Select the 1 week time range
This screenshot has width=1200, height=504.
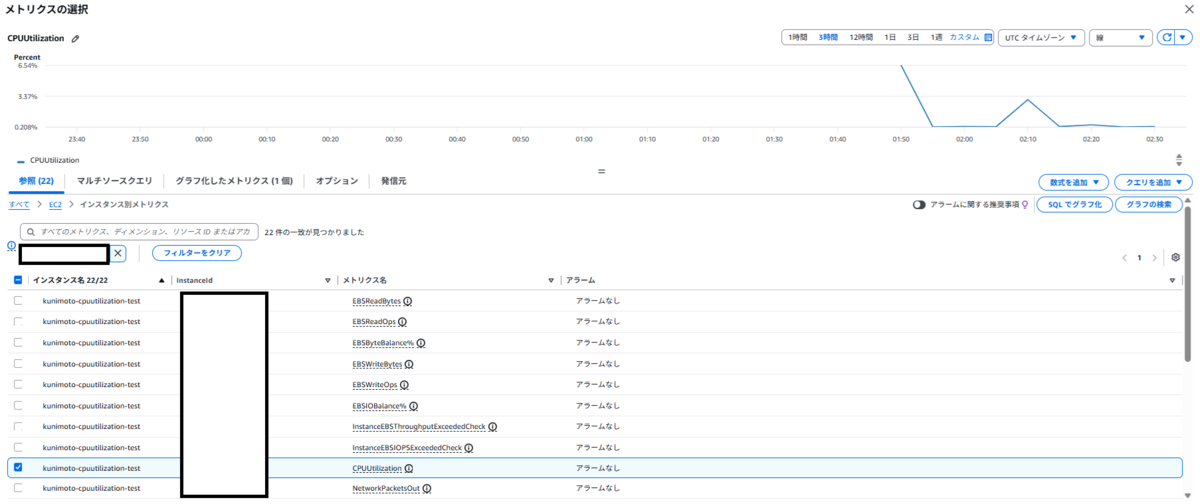[936, 37]
